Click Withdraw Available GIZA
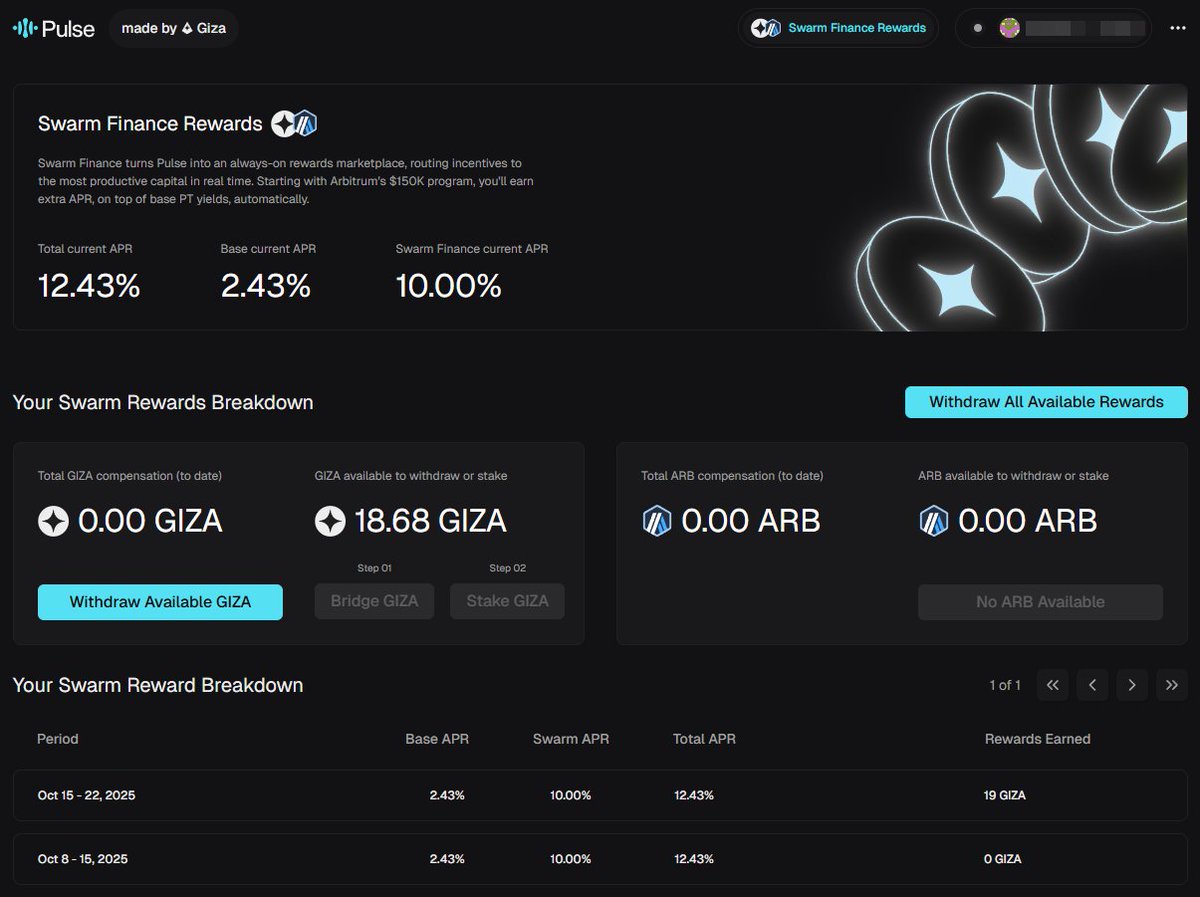1200x897 pixels. 160,602
